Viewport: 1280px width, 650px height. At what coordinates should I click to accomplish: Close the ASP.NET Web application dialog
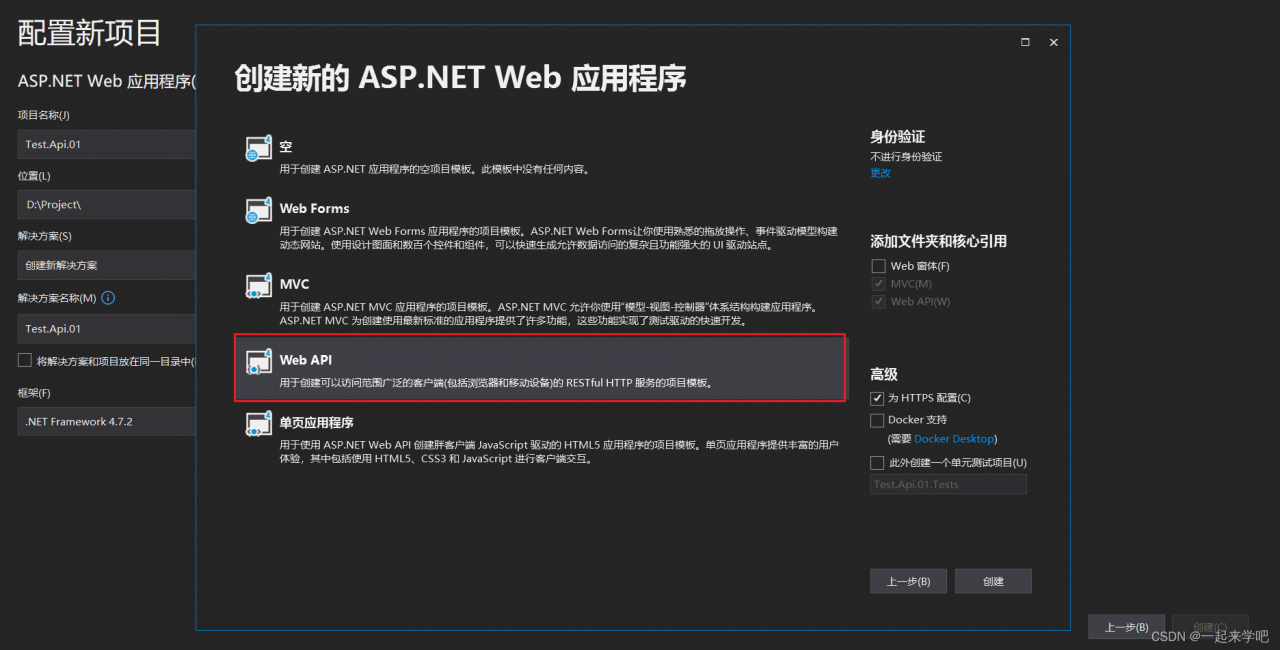[1053, 42]
